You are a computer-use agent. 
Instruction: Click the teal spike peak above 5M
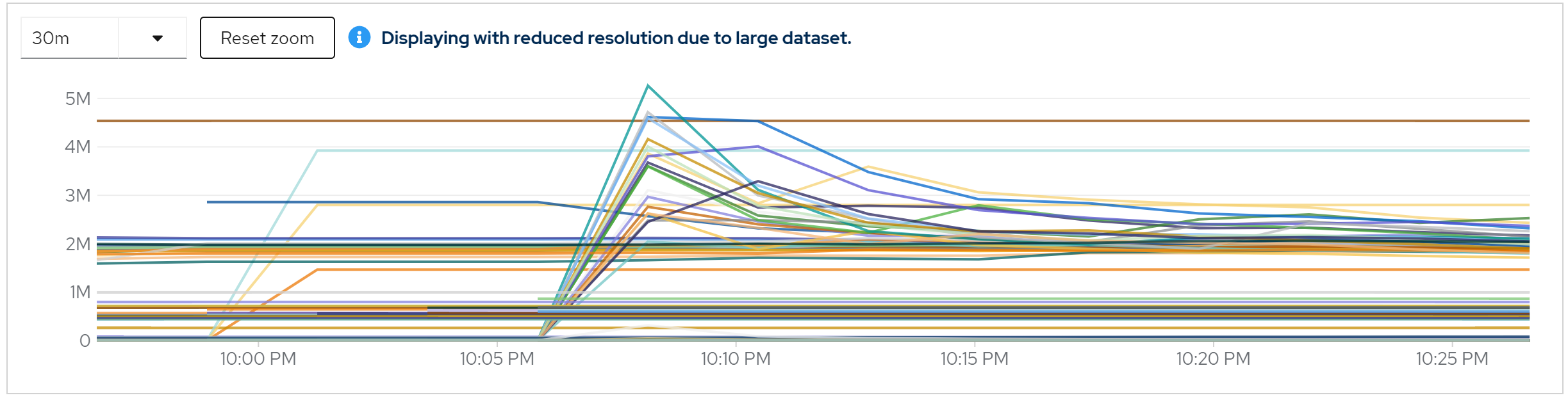click(x=648, y=86)
